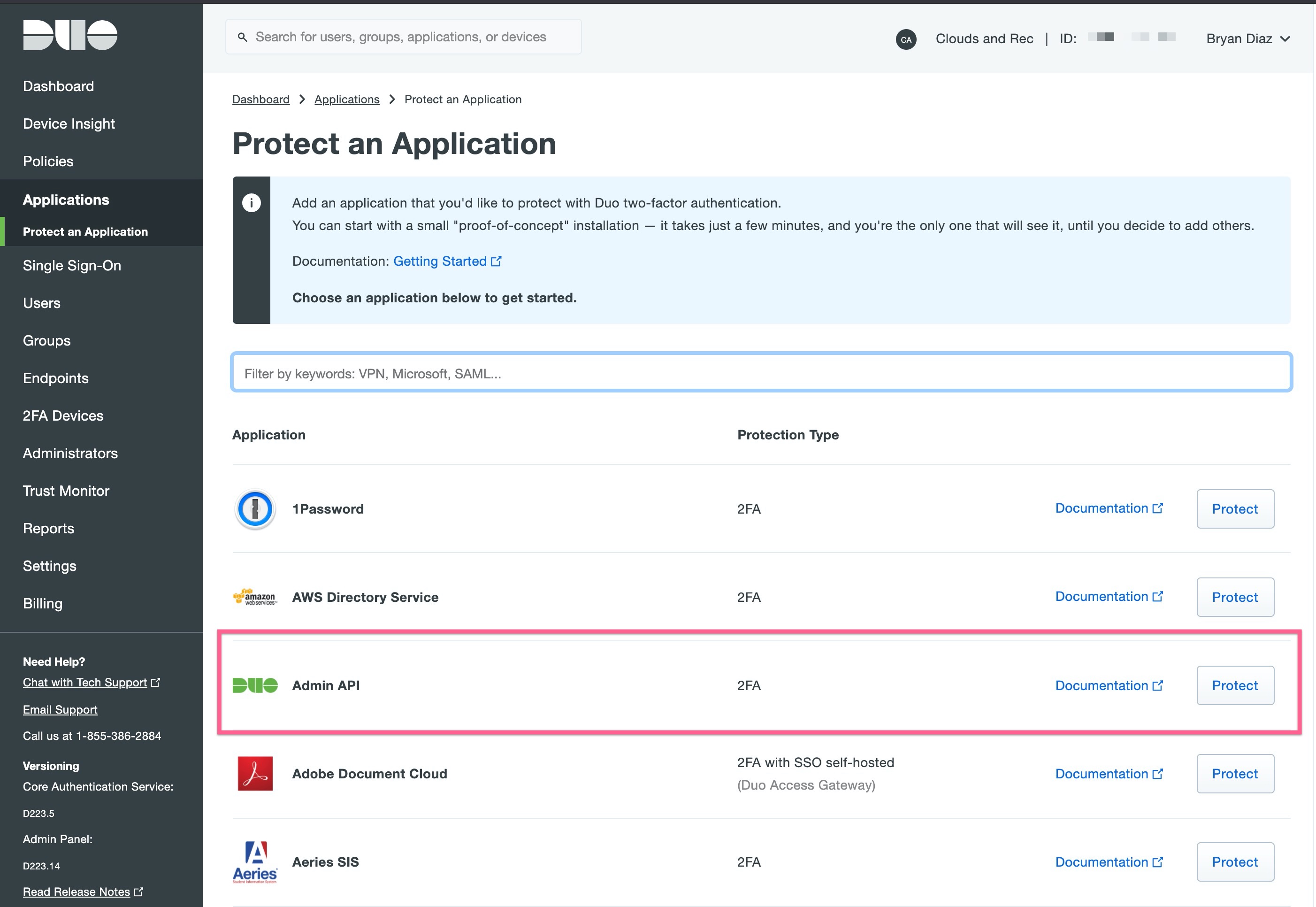Open Trust Monitor from sidebar

[66, 491]
